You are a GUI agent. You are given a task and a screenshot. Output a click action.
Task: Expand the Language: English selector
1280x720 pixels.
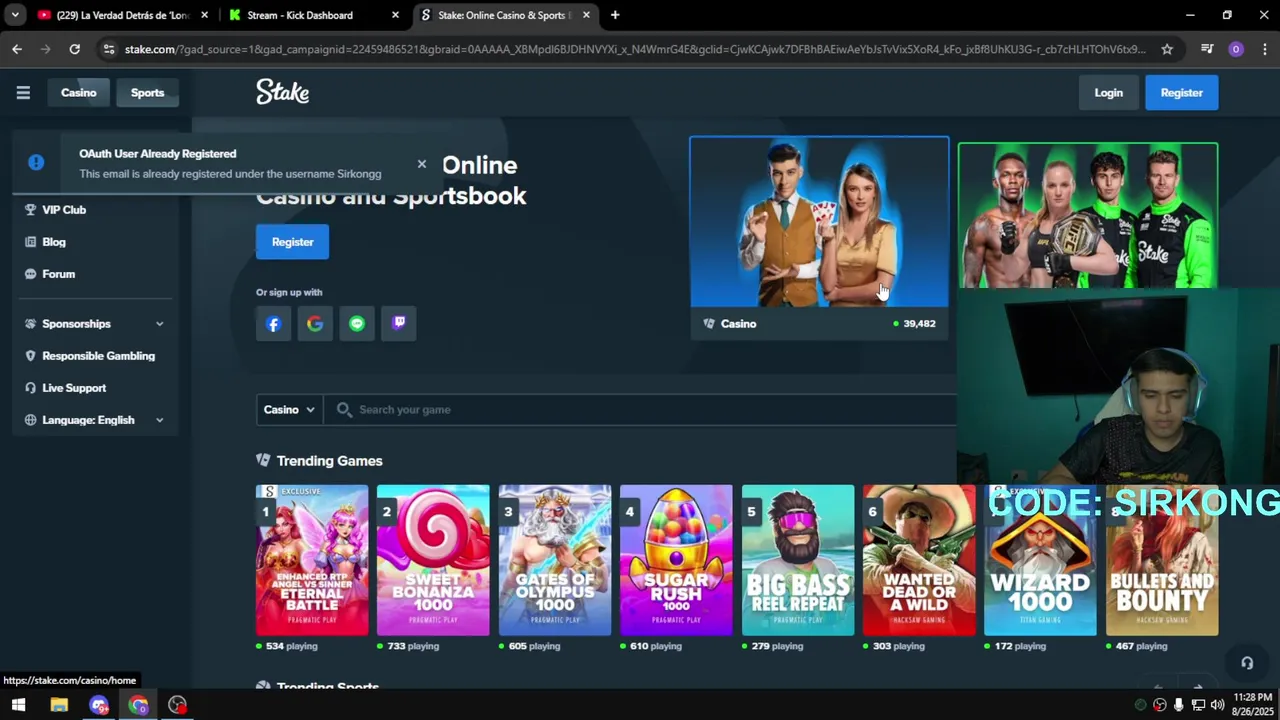[95, 420]
